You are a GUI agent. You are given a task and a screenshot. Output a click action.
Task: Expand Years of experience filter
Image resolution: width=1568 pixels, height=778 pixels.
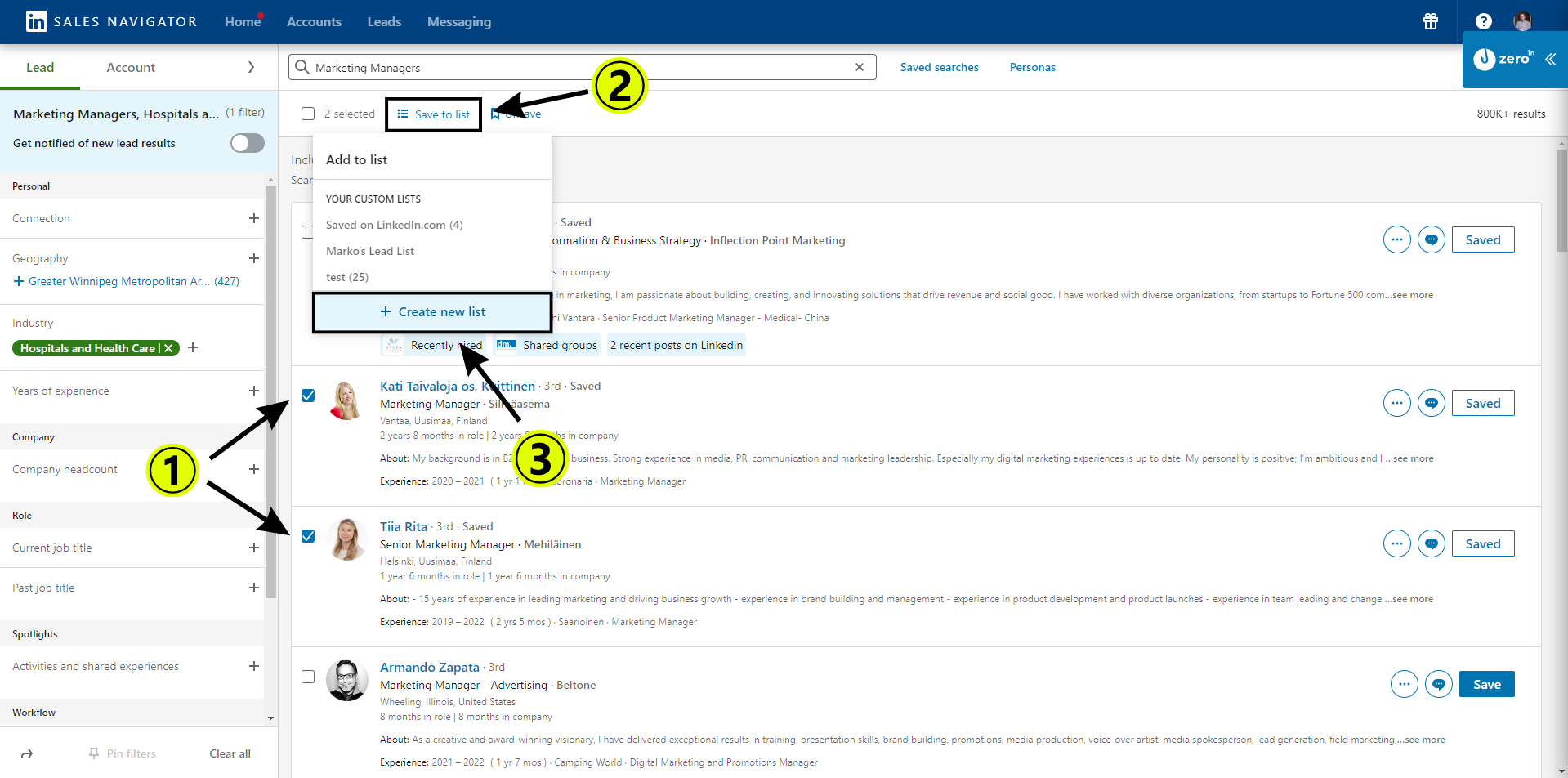pos(254,391)
